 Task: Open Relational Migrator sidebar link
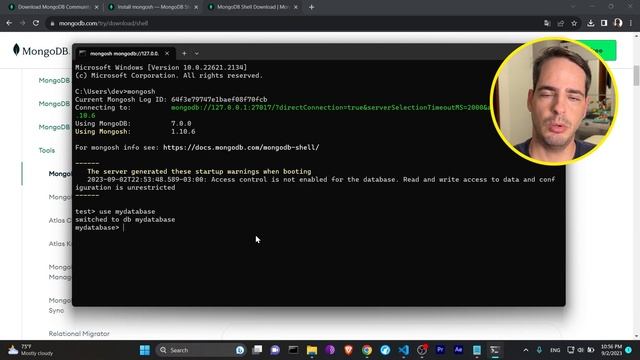[x=79, y=333]
